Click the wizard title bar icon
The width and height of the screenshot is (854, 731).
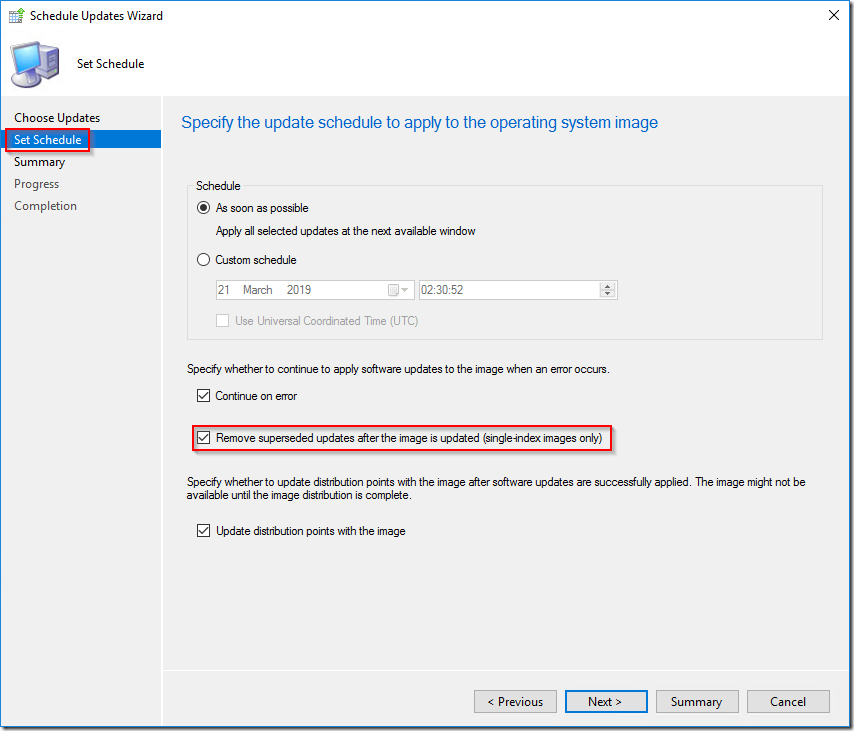point(17,16)
